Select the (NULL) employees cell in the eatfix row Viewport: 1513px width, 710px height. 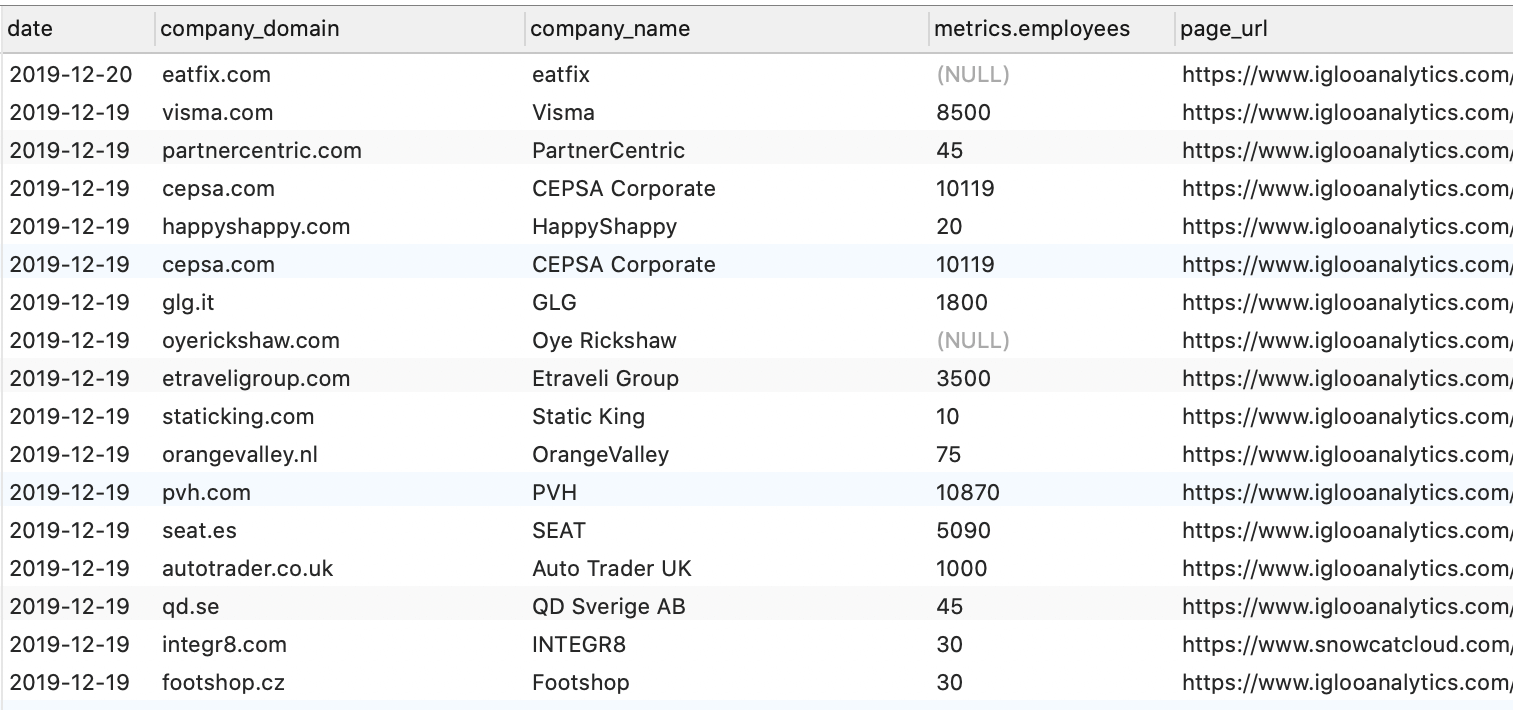973,75
